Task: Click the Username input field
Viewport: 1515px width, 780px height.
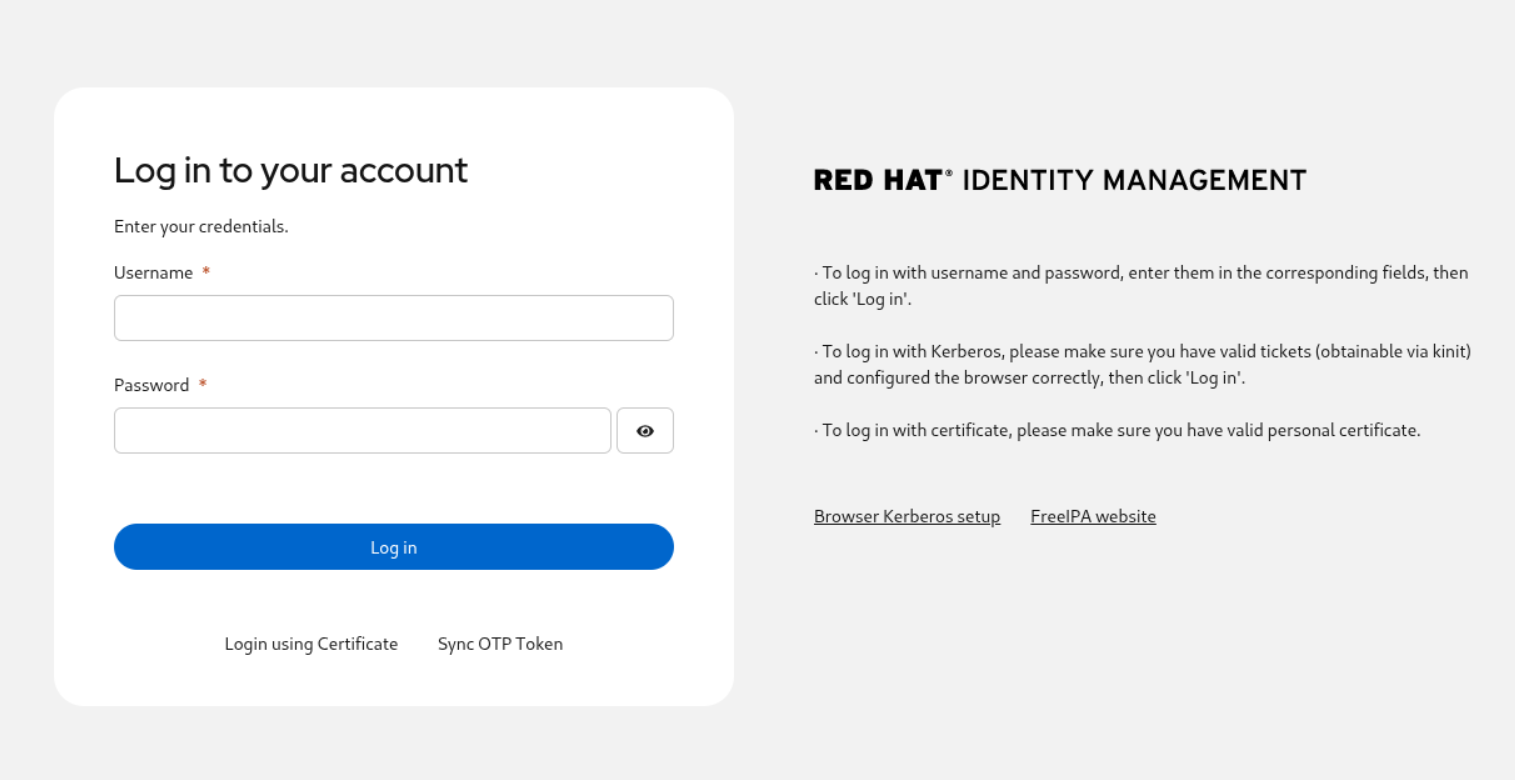Action: click(x=393, y=318)
